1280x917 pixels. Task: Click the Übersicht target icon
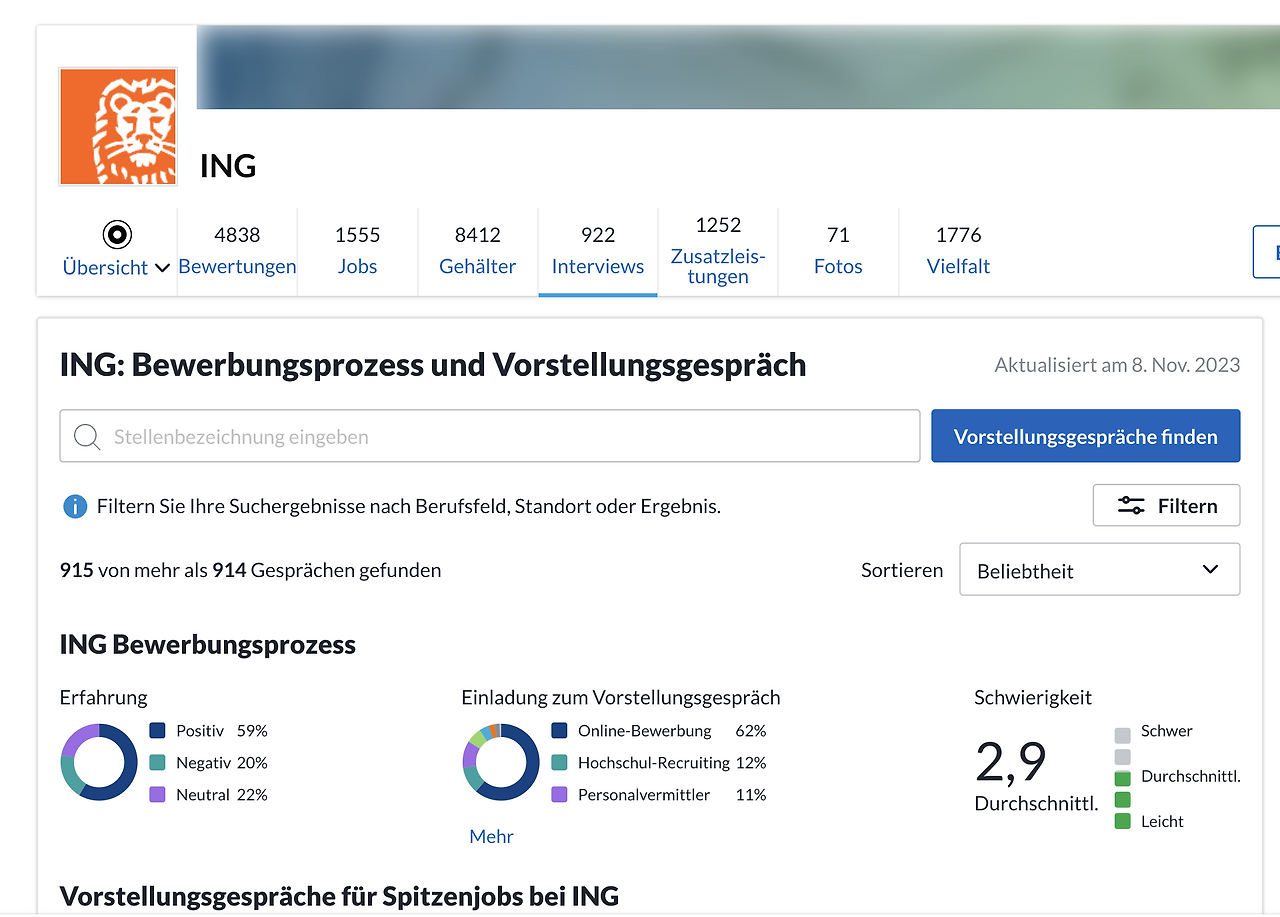pyautogui.click(x=117, y=235)
